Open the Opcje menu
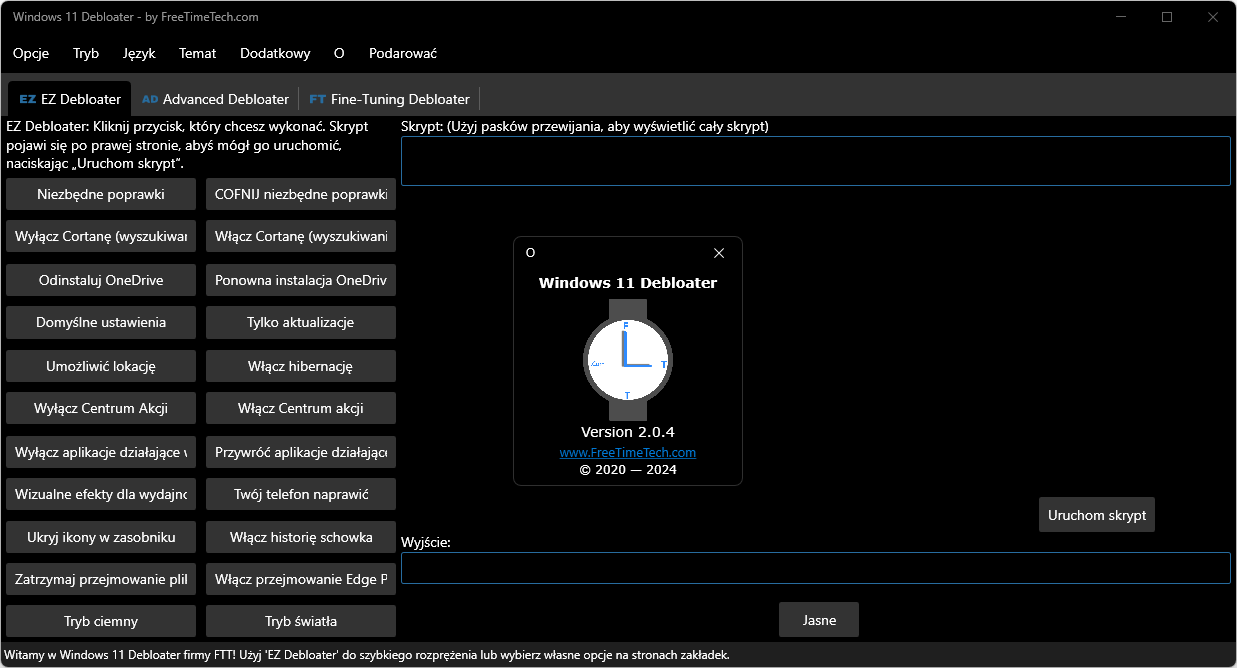1237x668 pixels. [31, 53]
